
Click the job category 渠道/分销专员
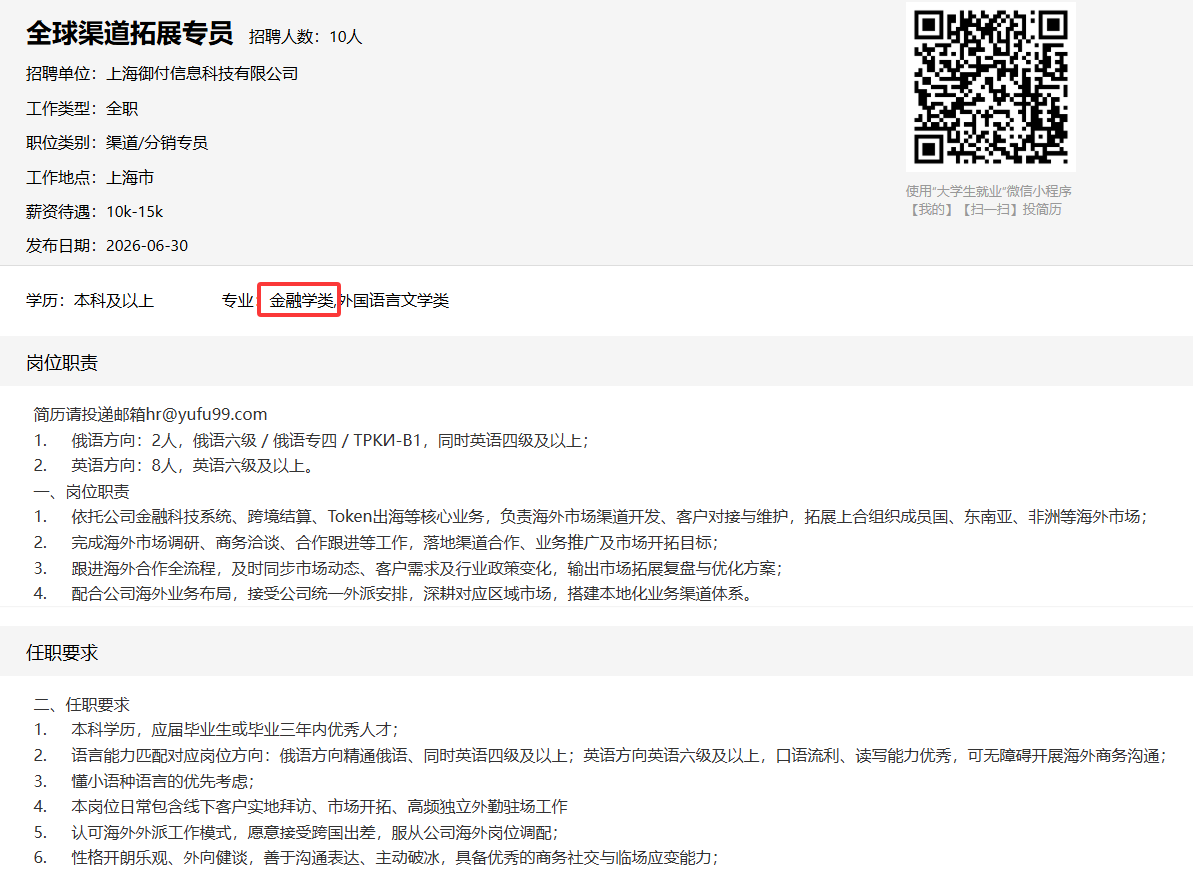pyautogui.click(x=157, y=143)
